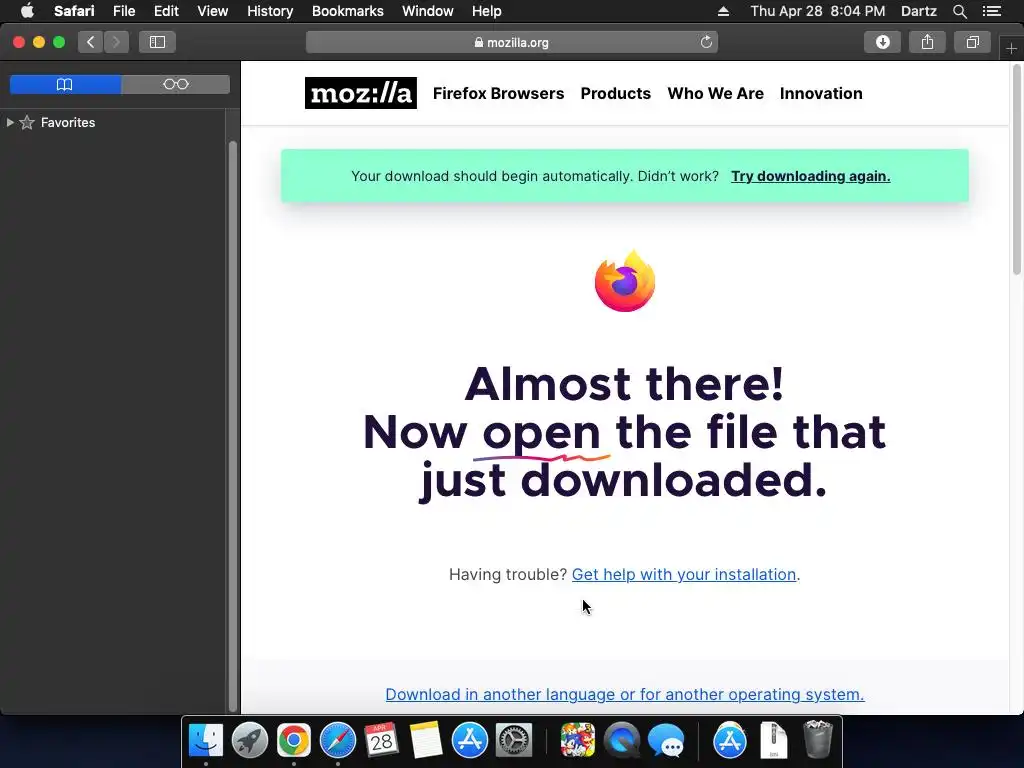Open Trash from the Dock
This screenshot has width=1024, height=768.
(x=818, y=739)
